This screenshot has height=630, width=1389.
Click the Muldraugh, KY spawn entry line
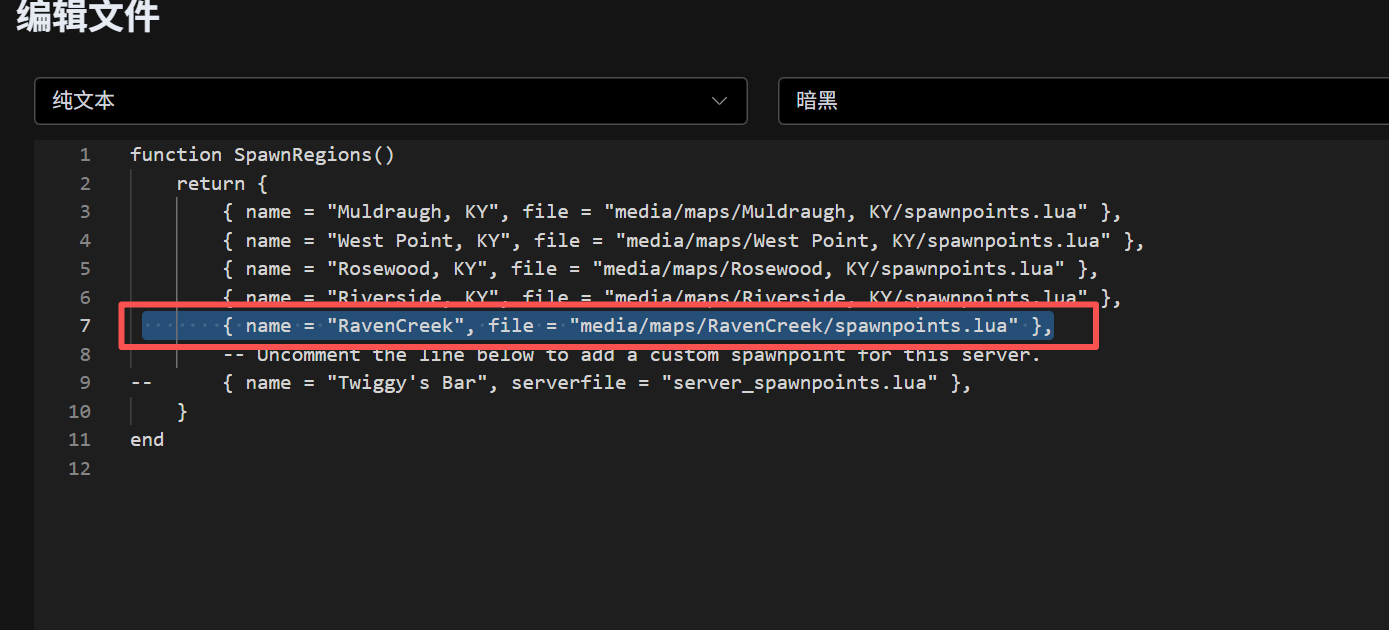pos(670,212)
